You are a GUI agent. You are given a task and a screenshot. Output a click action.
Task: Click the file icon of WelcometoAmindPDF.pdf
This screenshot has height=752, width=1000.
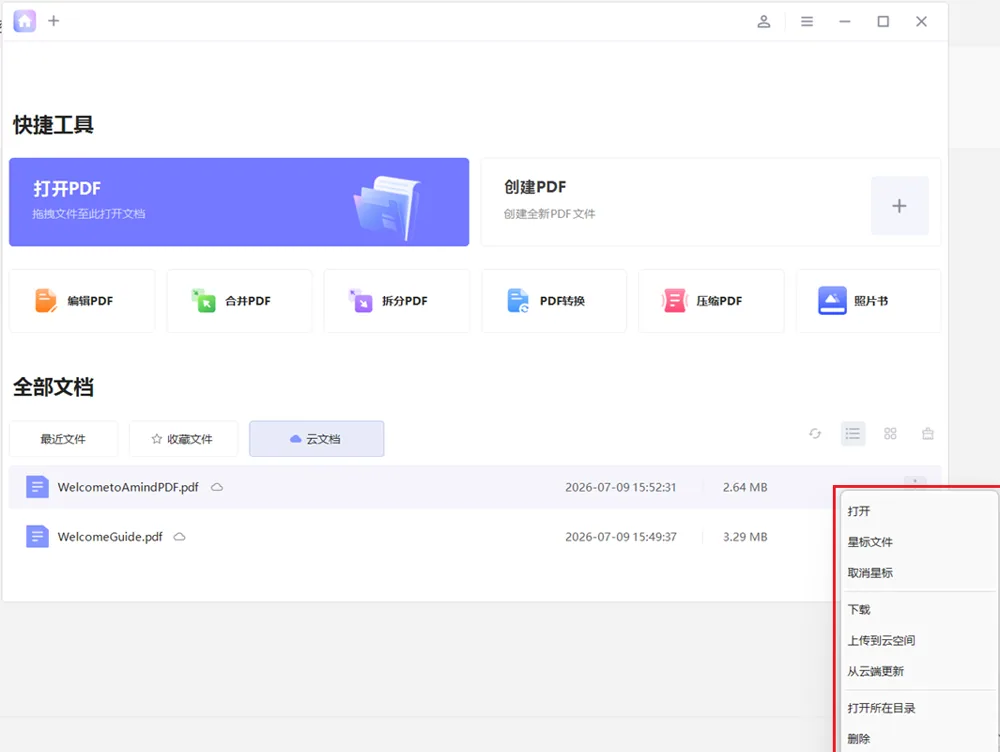[37, 487]
